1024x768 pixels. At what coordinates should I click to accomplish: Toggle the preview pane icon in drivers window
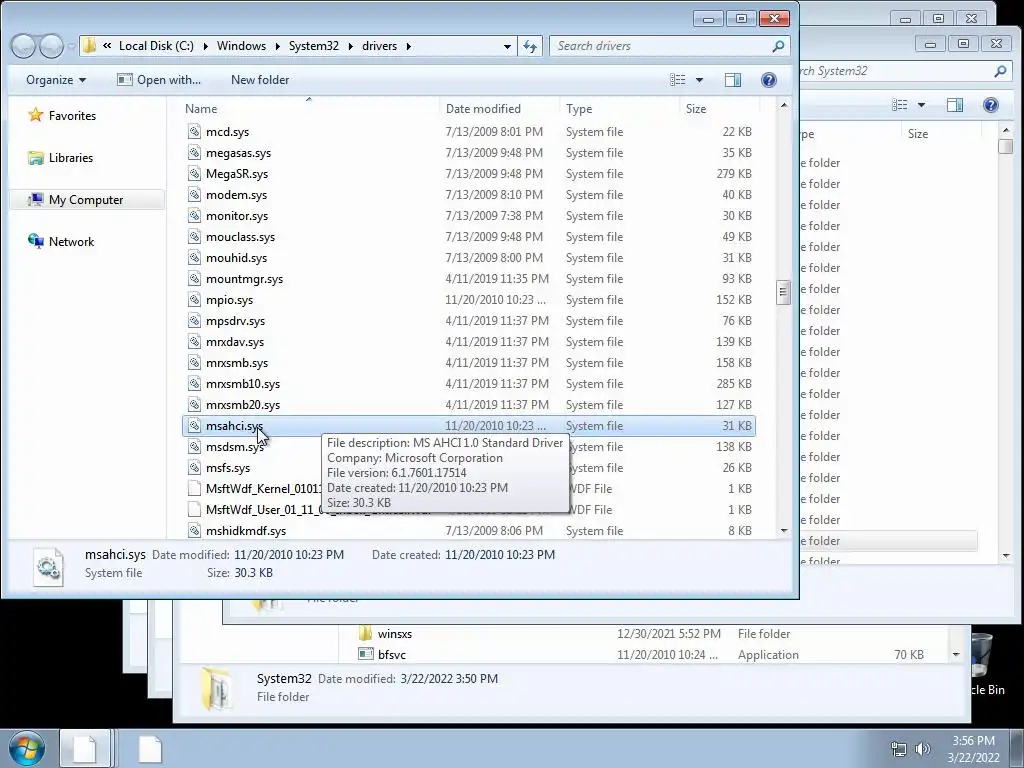[733, 80]
